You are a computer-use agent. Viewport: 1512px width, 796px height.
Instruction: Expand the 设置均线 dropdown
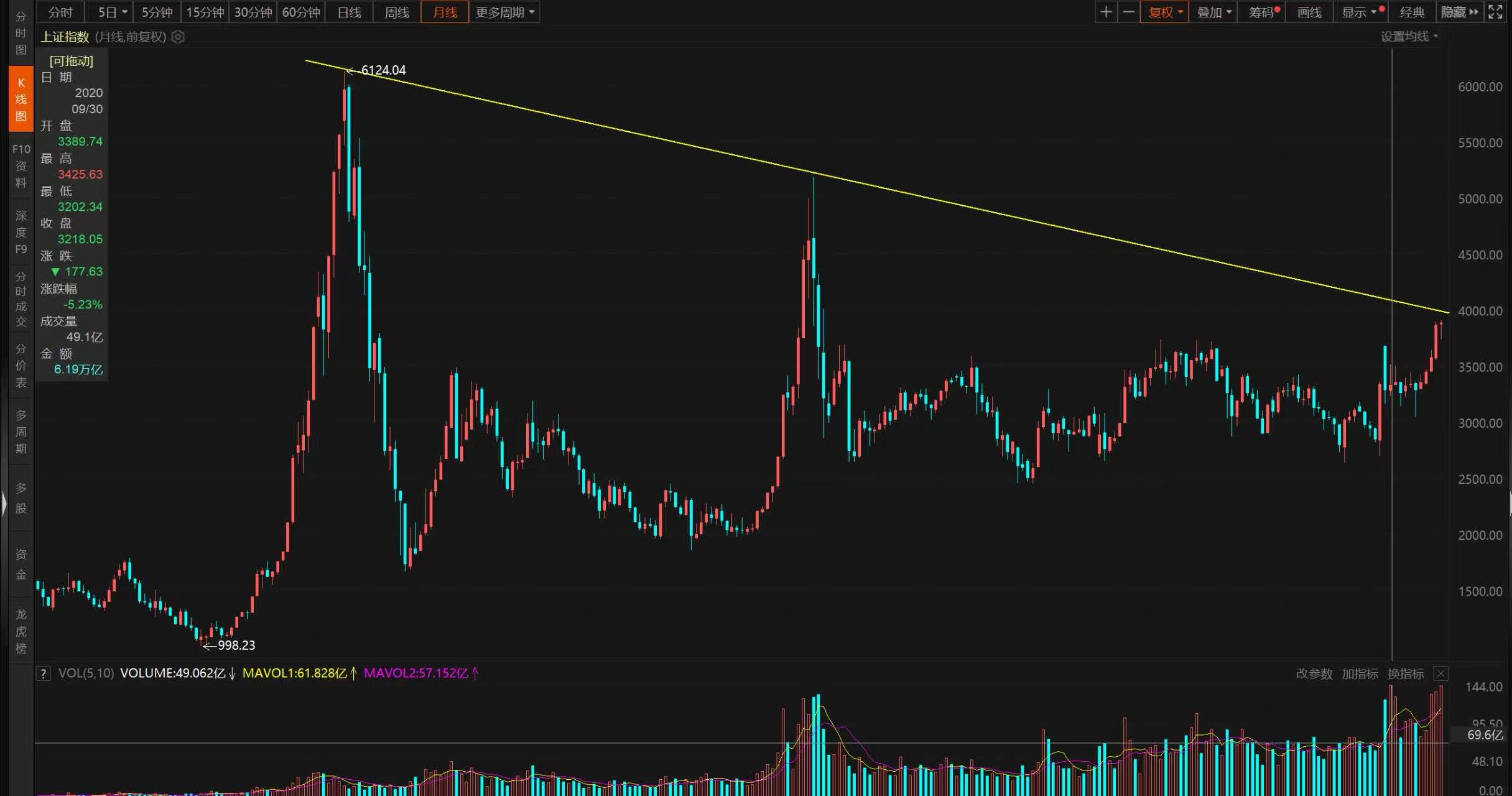click(1409, 37)
